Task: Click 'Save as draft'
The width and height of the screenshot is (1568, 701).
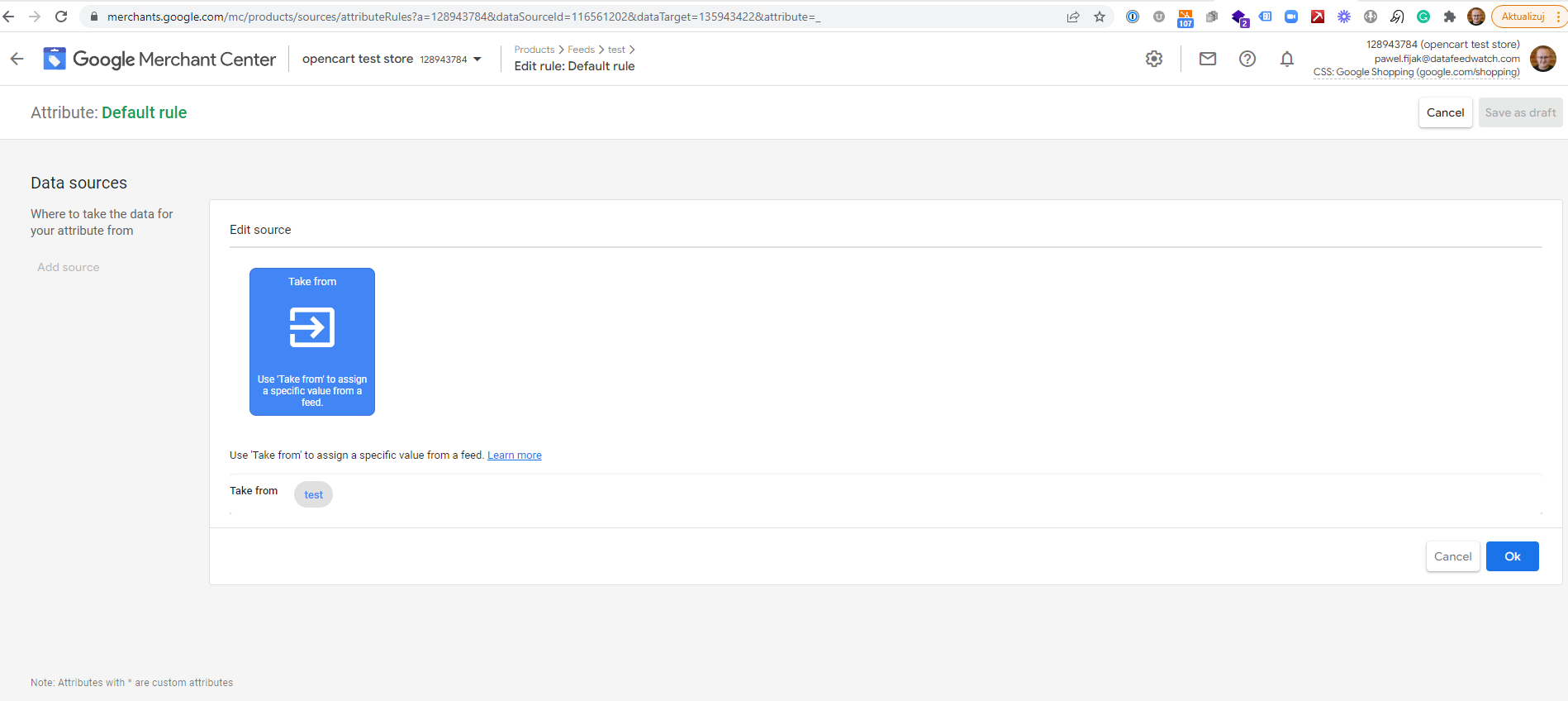Action: 1520,112
